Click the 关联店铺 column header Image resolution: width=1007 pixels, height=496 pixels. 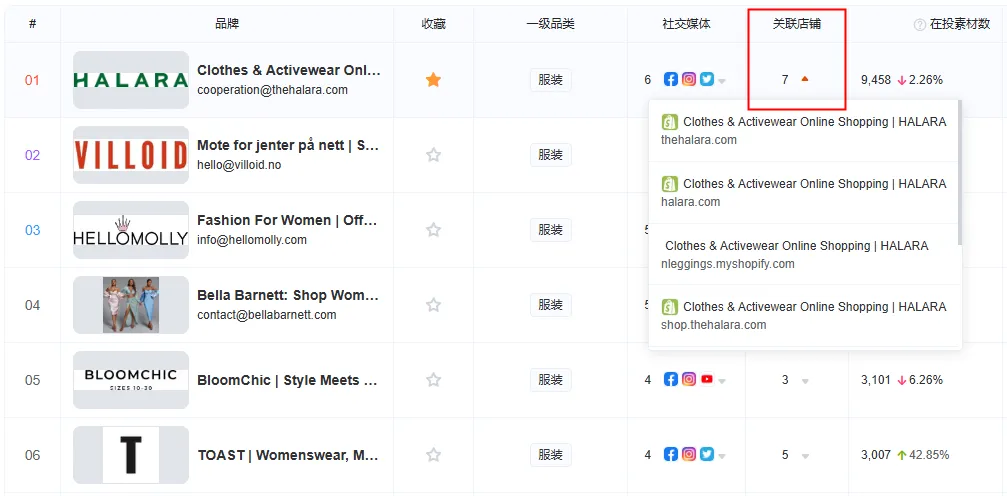[x=796, y=24]
